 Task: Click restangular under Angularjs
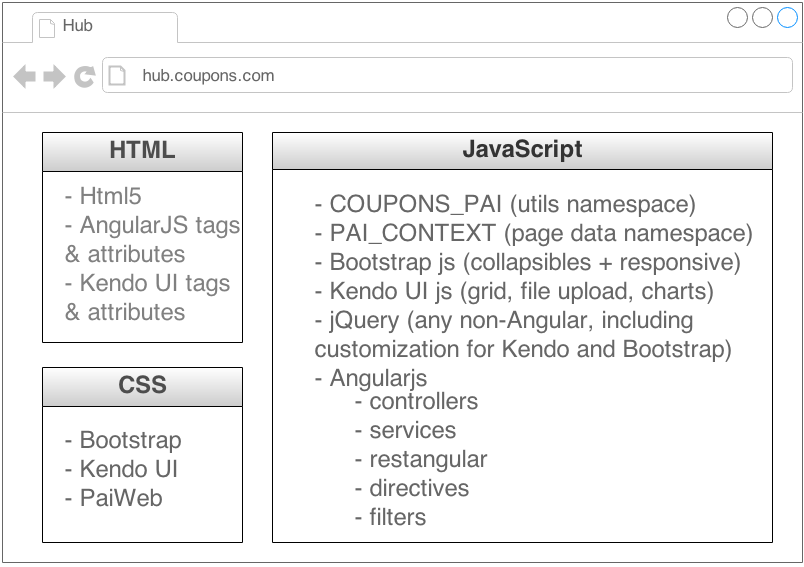(x=421, y=460)
